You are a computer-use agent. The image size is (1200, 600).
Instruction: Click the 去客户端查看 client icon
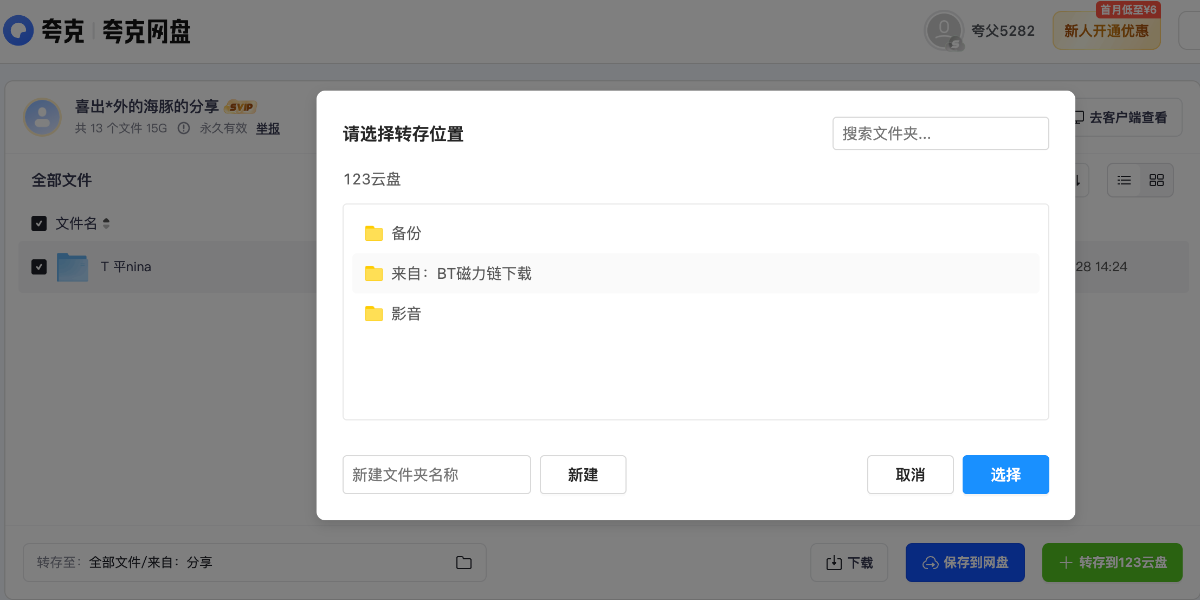(1078, 117)
